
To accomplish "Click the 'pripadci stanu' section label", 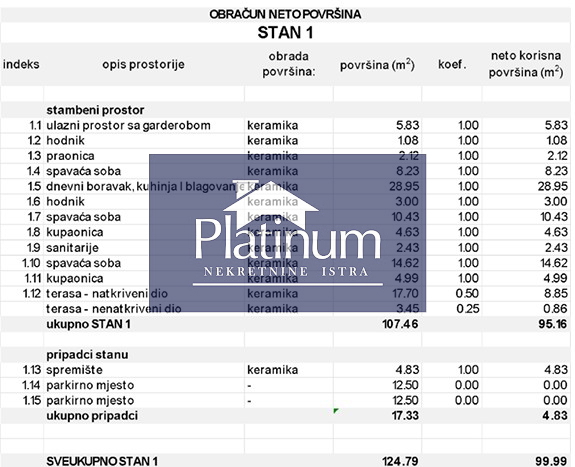I will (x=87, y=355).
